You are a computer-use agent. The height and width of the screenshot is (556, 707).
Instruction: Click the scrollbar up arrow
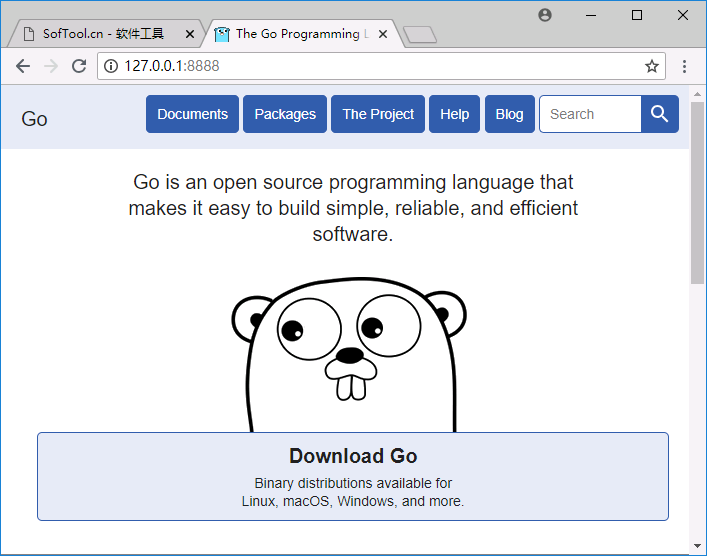click(x=698, y=94)
